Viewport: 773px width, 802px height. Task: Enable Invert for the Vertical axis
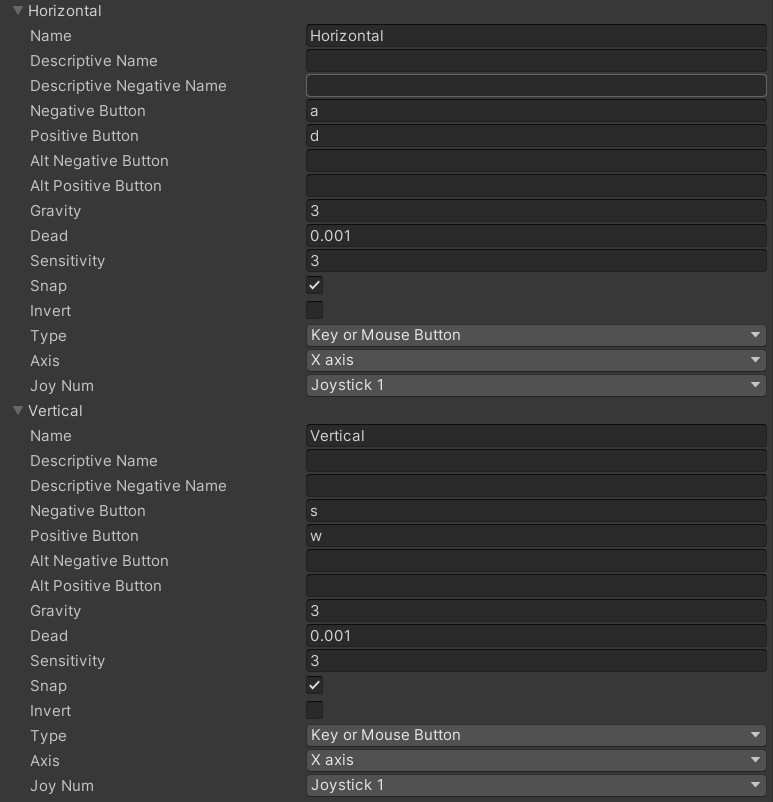314,710
